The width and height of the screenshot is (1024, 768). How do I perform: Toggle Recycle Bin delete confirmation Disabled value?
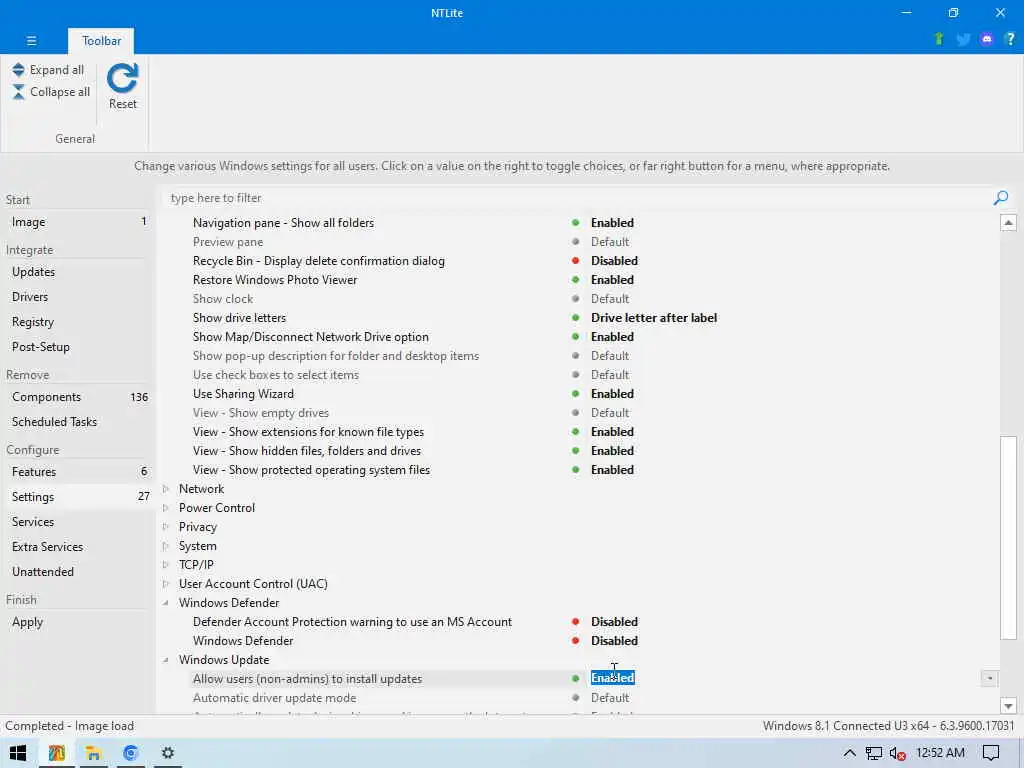[x=614, y=261]
